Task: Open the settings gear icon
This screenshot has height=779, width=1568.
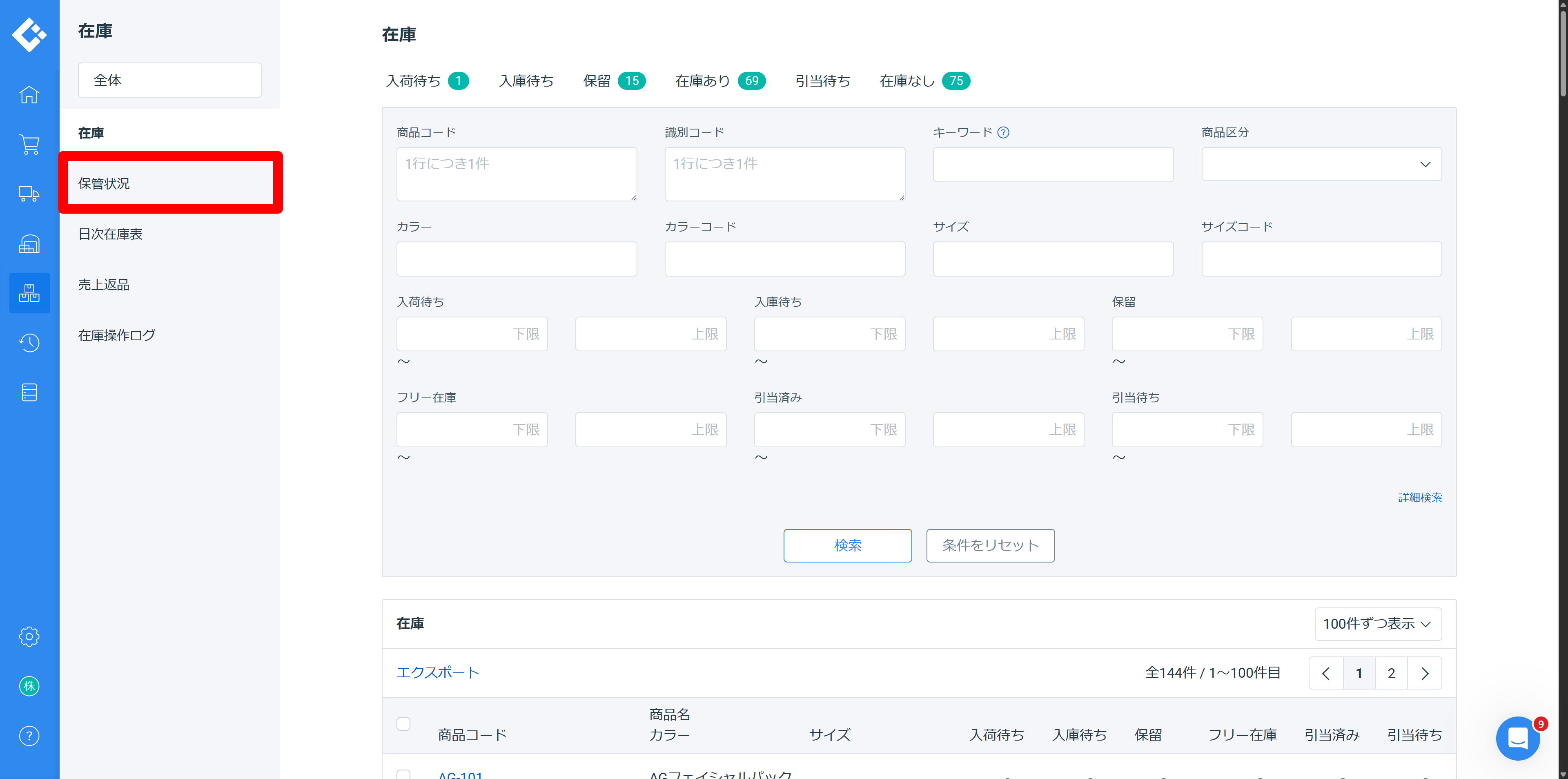Action: coord(29,636)
